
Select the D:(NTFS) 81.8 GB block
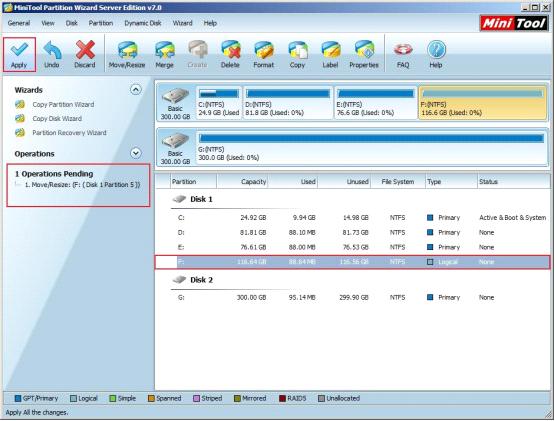tap(288, 103)
